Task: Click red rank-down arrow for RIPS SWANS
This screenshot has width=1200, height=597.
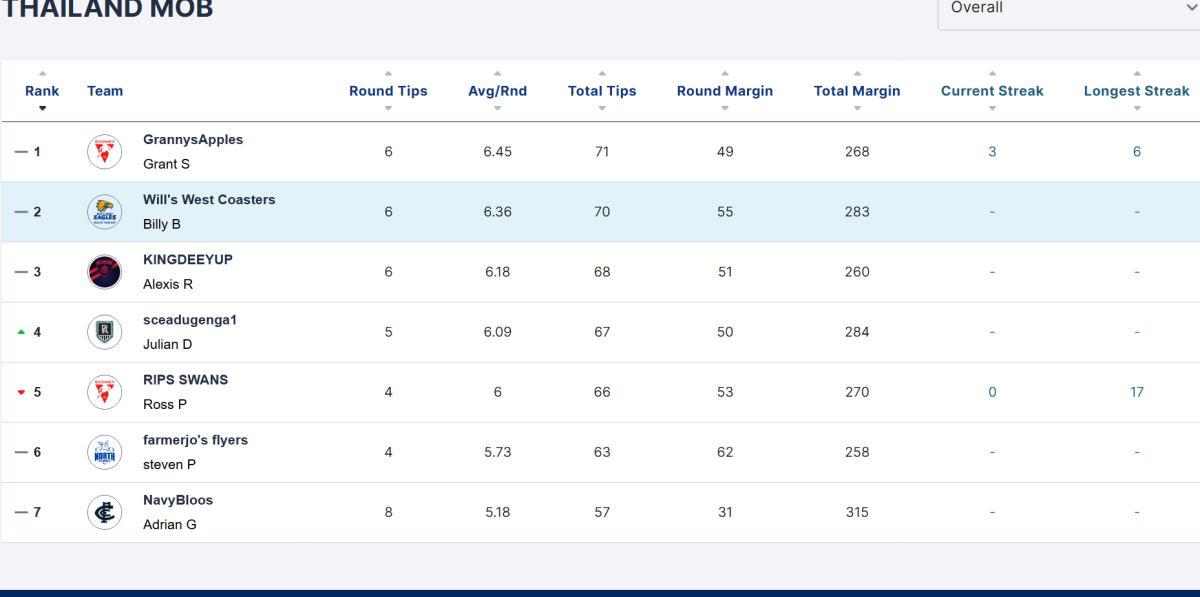Action: [x=21, y=392]
